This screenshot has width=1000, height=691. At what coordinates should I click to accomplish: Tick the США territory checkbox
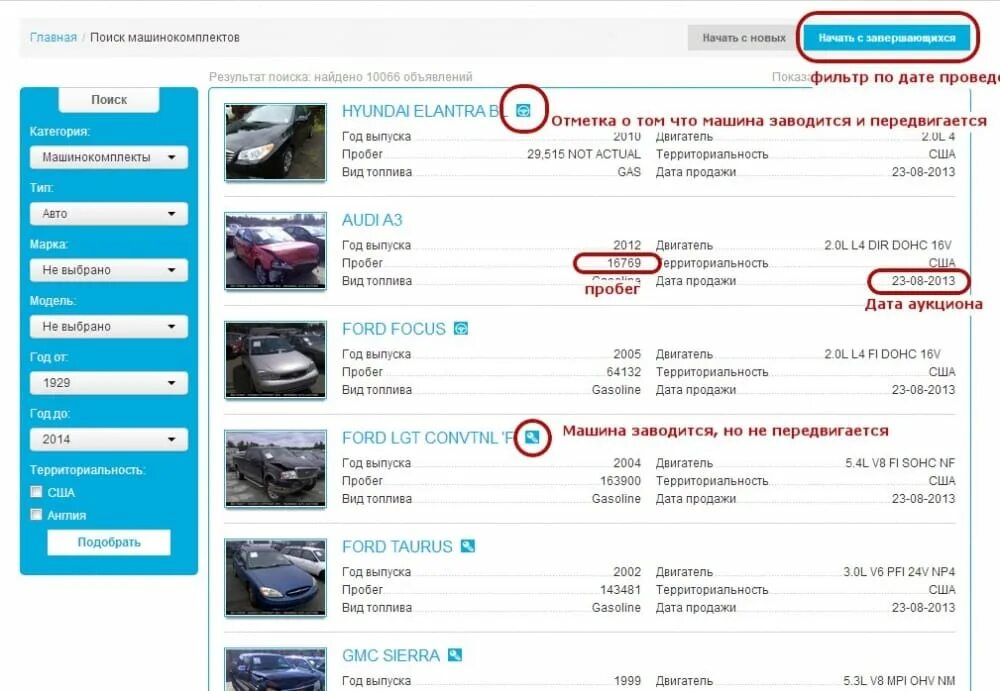(36, 492)
